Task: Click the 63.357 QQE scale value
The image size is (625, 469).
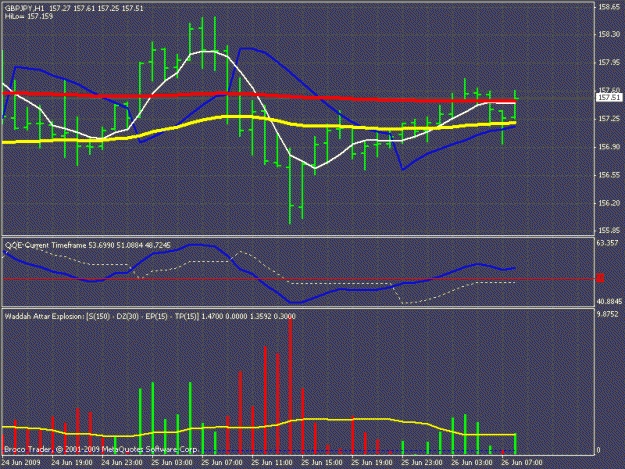Action: tap(609, 243)
